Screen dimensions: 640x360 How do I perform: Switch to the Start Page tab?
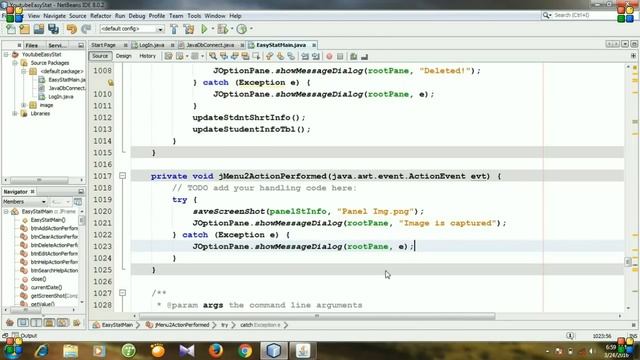(x=103, y=45)
